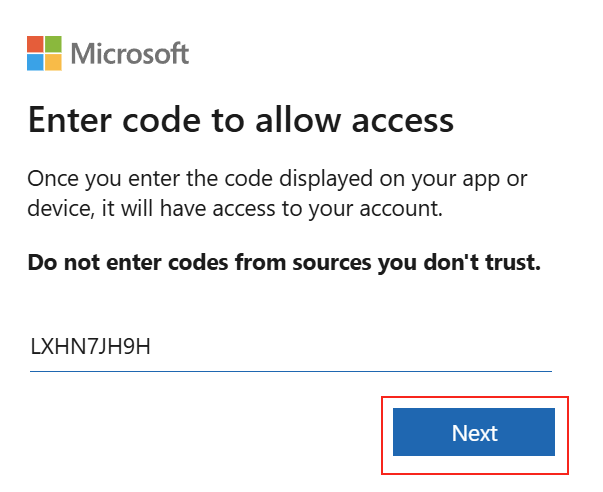Click the paragraph starting "Once you enter"
This screenshot has width=603, height=492.
[x=277, y=193]
